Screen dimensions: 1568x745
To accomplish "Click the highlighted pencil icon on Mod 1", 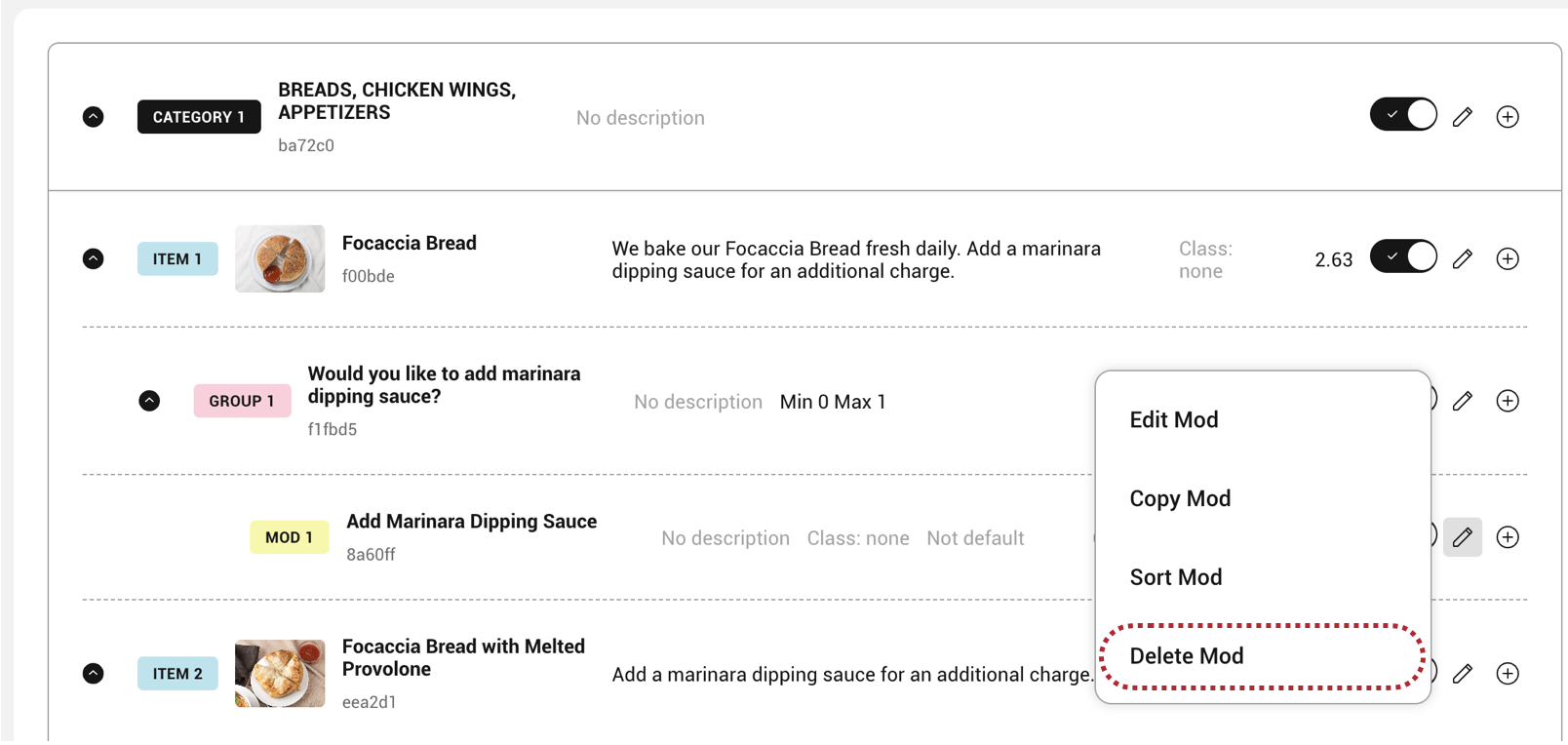I will (1462, 537).
